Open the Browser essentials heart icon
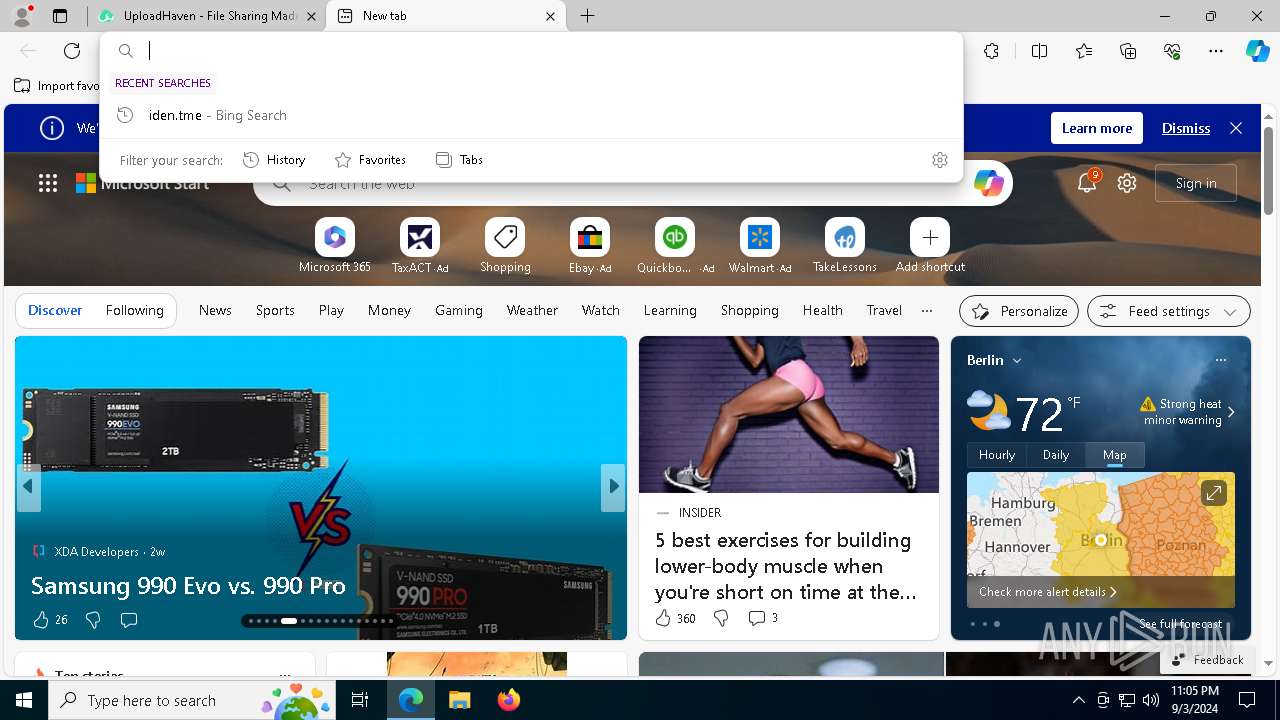 [x=1172, y=51]
